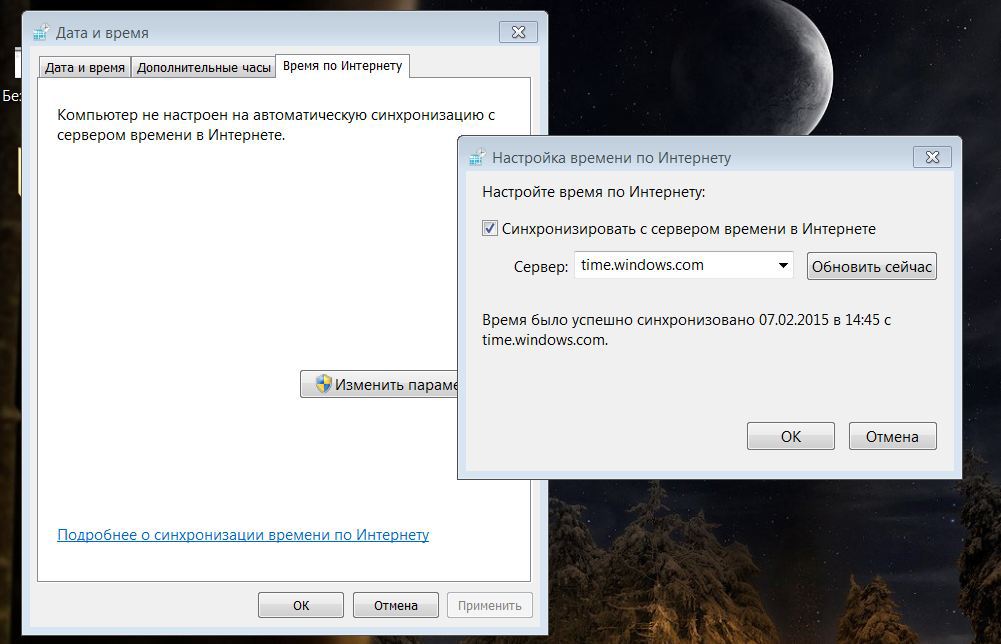Select Время по Интернету tab
The height and width of the screenshot is (644, 1001).
[342, 66]
